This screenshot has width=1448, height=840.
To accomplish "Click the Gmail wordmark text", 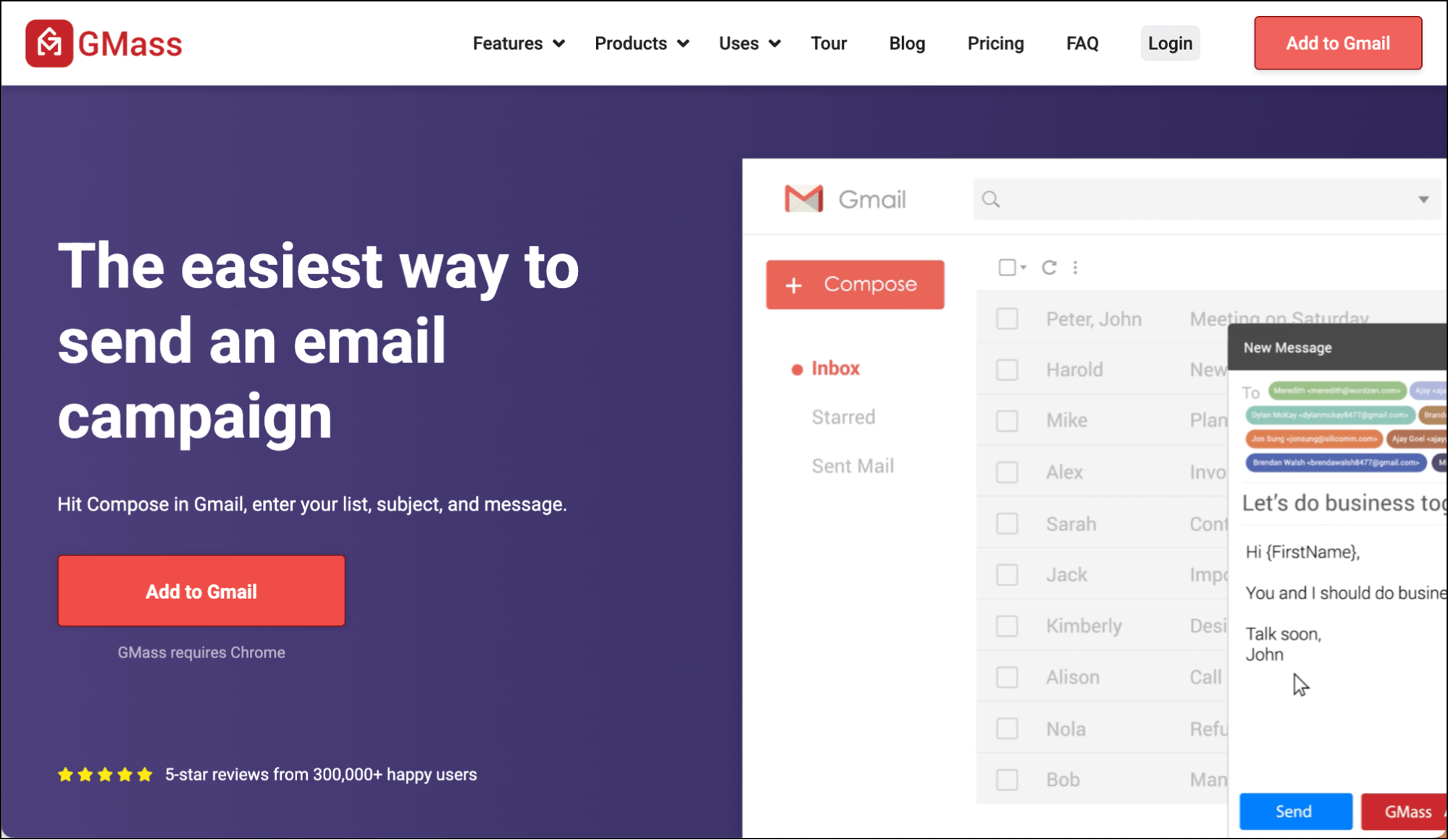I will 872,200.
